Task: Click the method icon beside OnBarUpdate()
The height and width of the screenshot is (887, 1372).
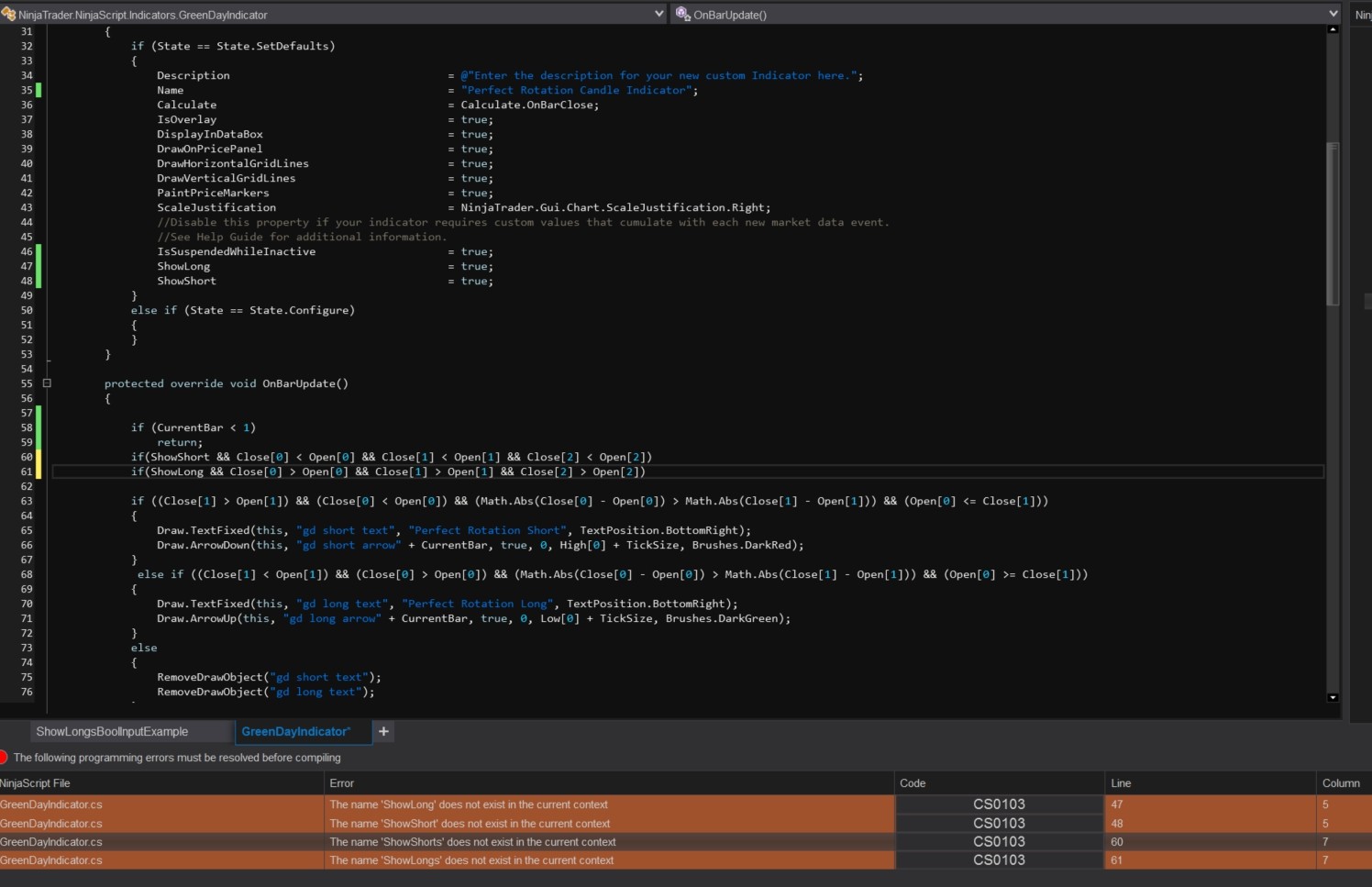Action: (682, 14)
